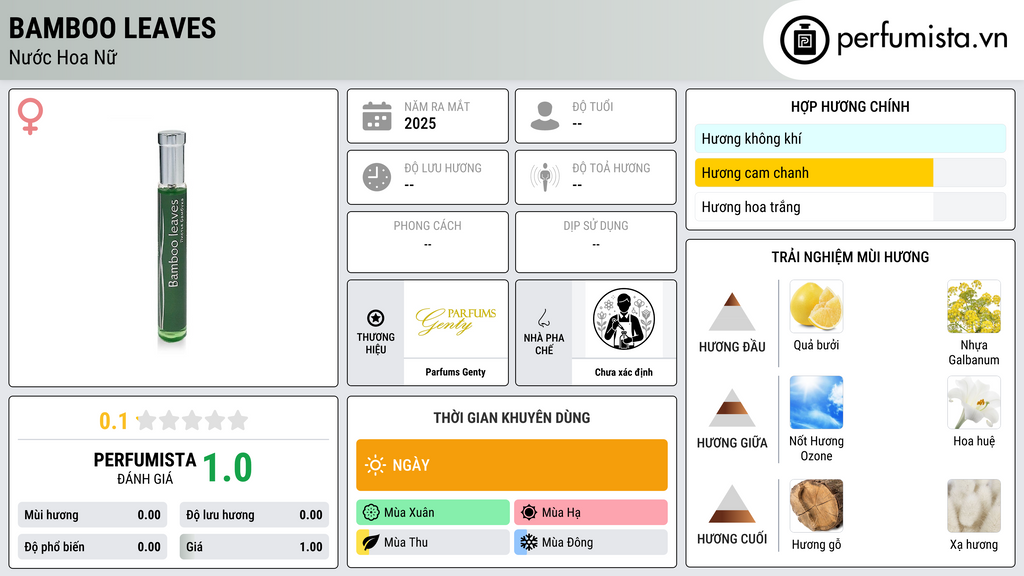The height and width of the screenshot is (576, 1024).
Task: Select the orange Ngày recommended time bar
Action: 512,465
